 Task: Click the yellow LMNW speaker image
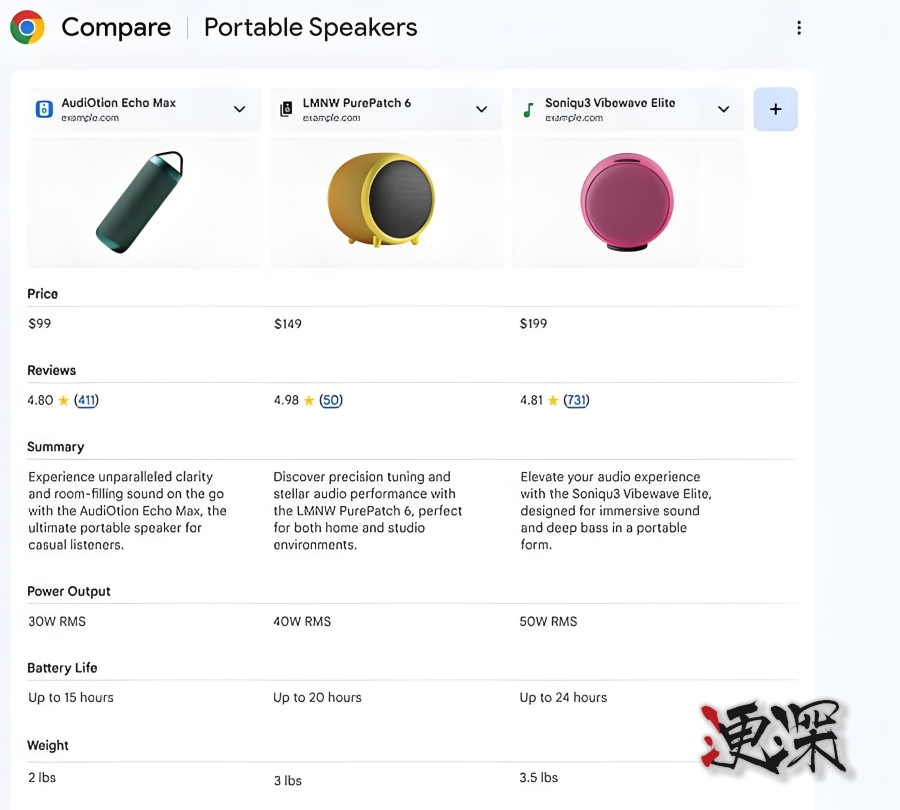click(382, 200)
